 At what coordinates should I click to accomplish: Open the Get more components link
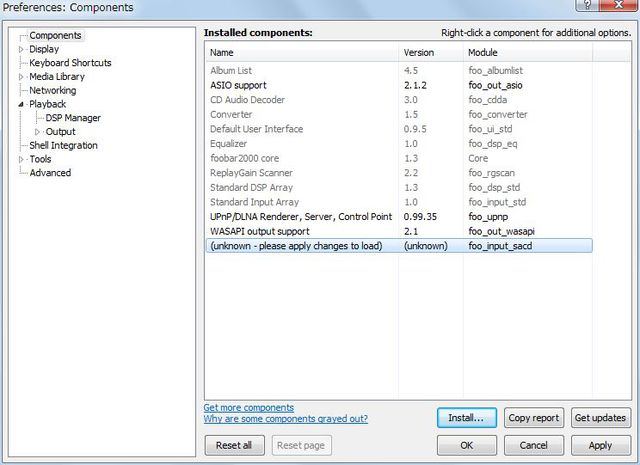point(249,408)
